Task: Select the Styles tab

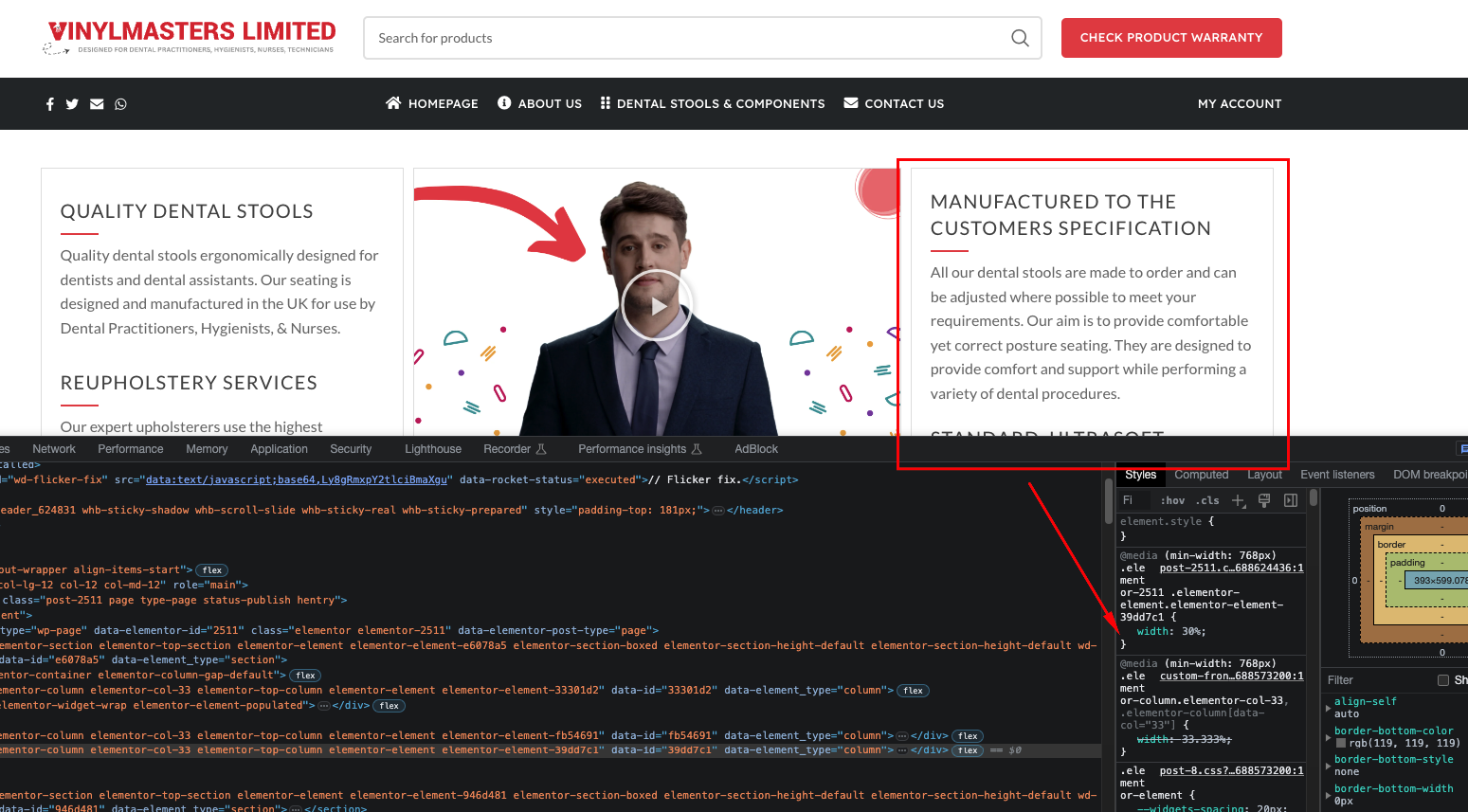Action: [1141, 475]
